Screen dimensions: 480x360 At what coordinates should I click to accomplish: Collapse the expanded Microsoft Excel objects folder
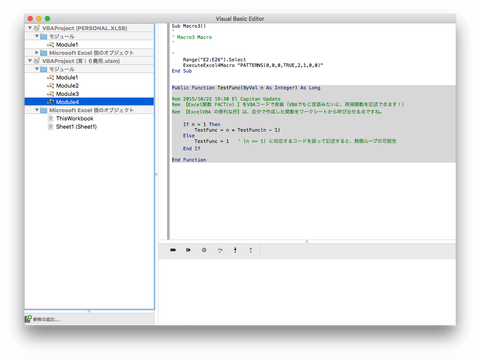pos(37,110)
